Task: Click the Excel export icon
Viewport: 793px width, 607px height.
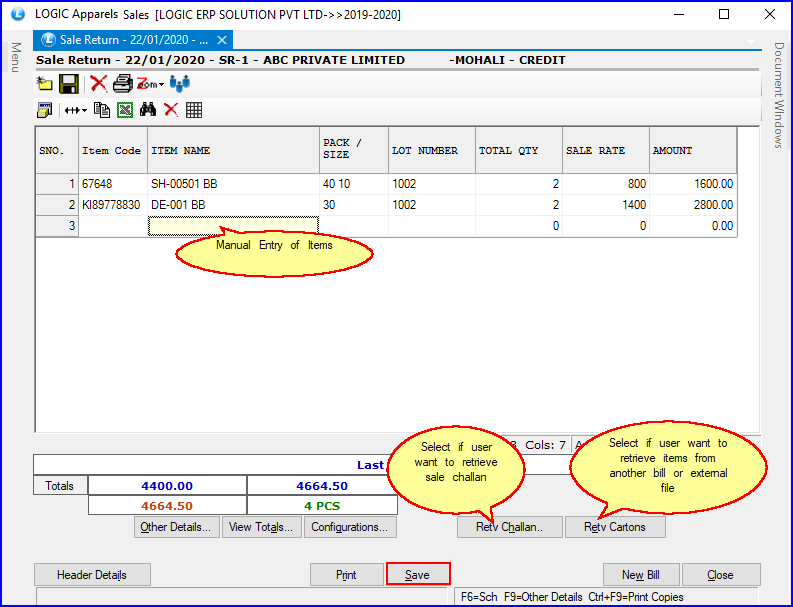Action: point(125,110)
